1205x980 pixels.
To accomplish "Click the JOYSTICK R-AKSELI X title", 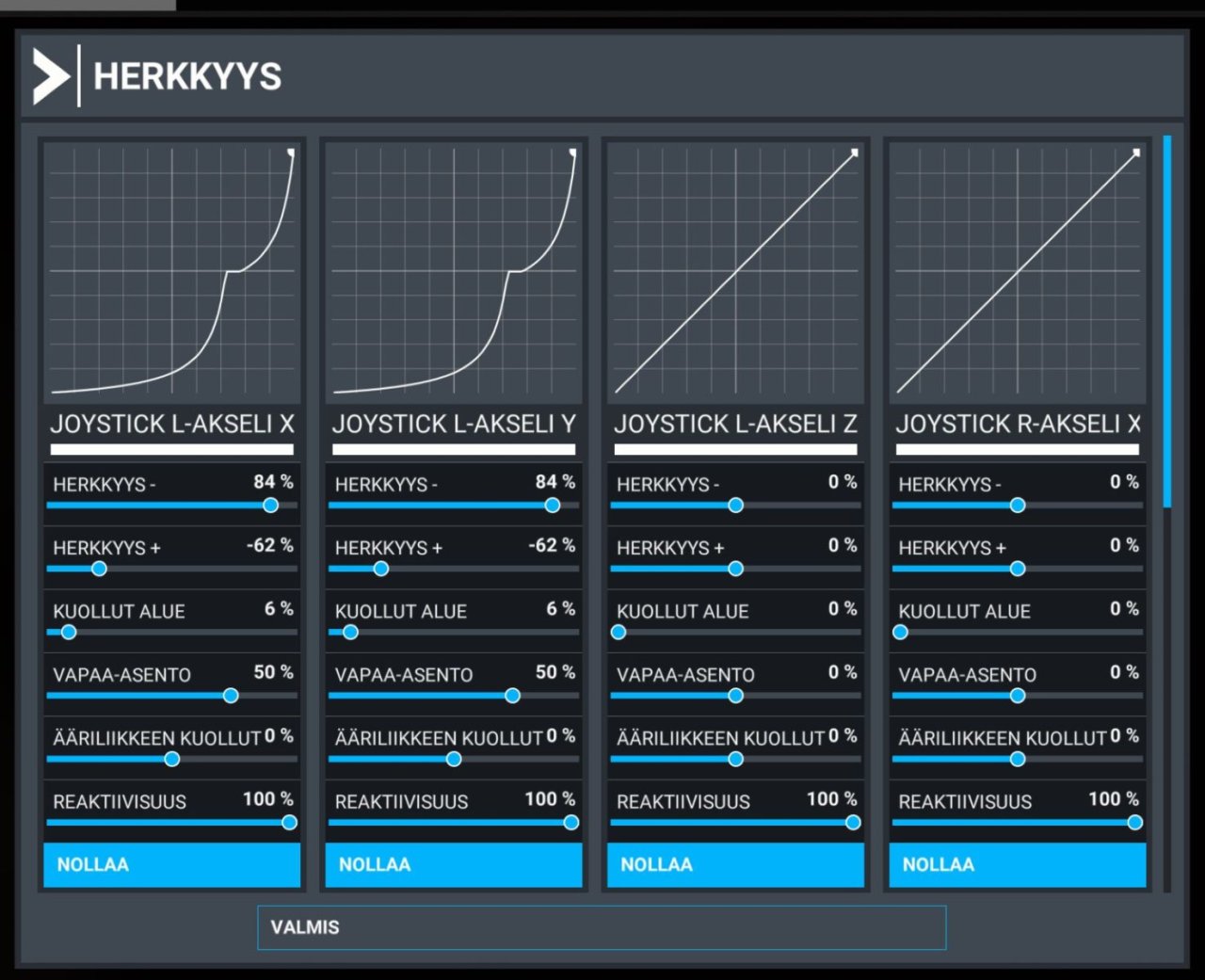I will (1018, 425).
